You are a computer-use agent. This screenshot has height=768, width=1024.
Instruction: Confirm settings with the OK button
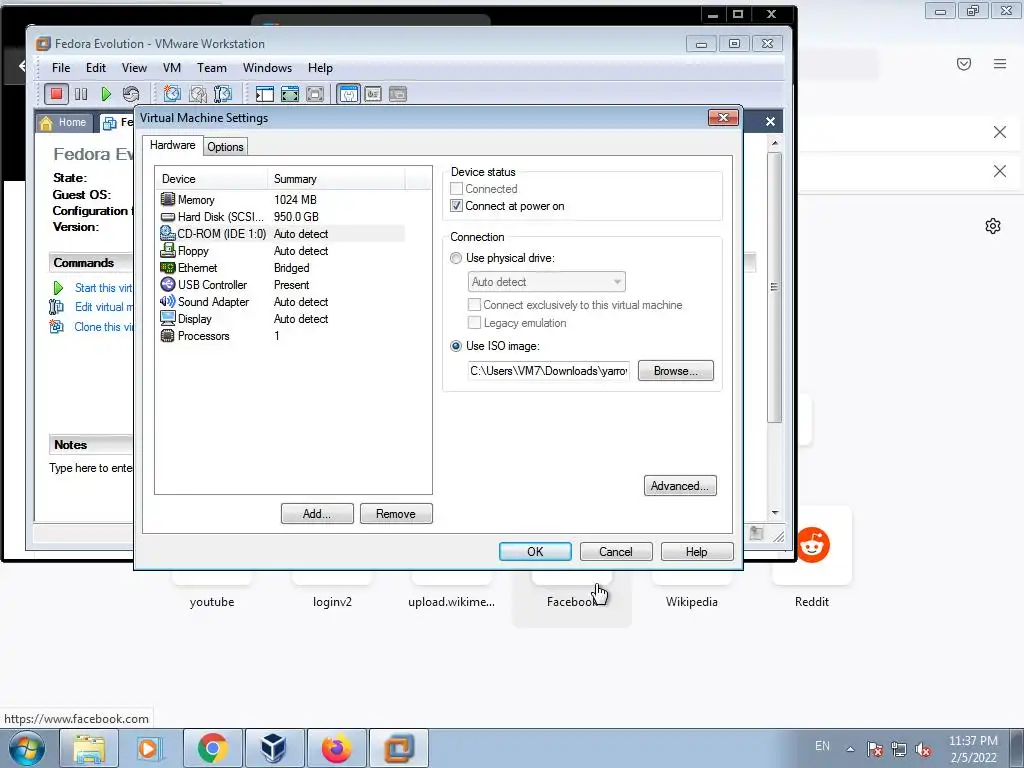coord(535,552)
